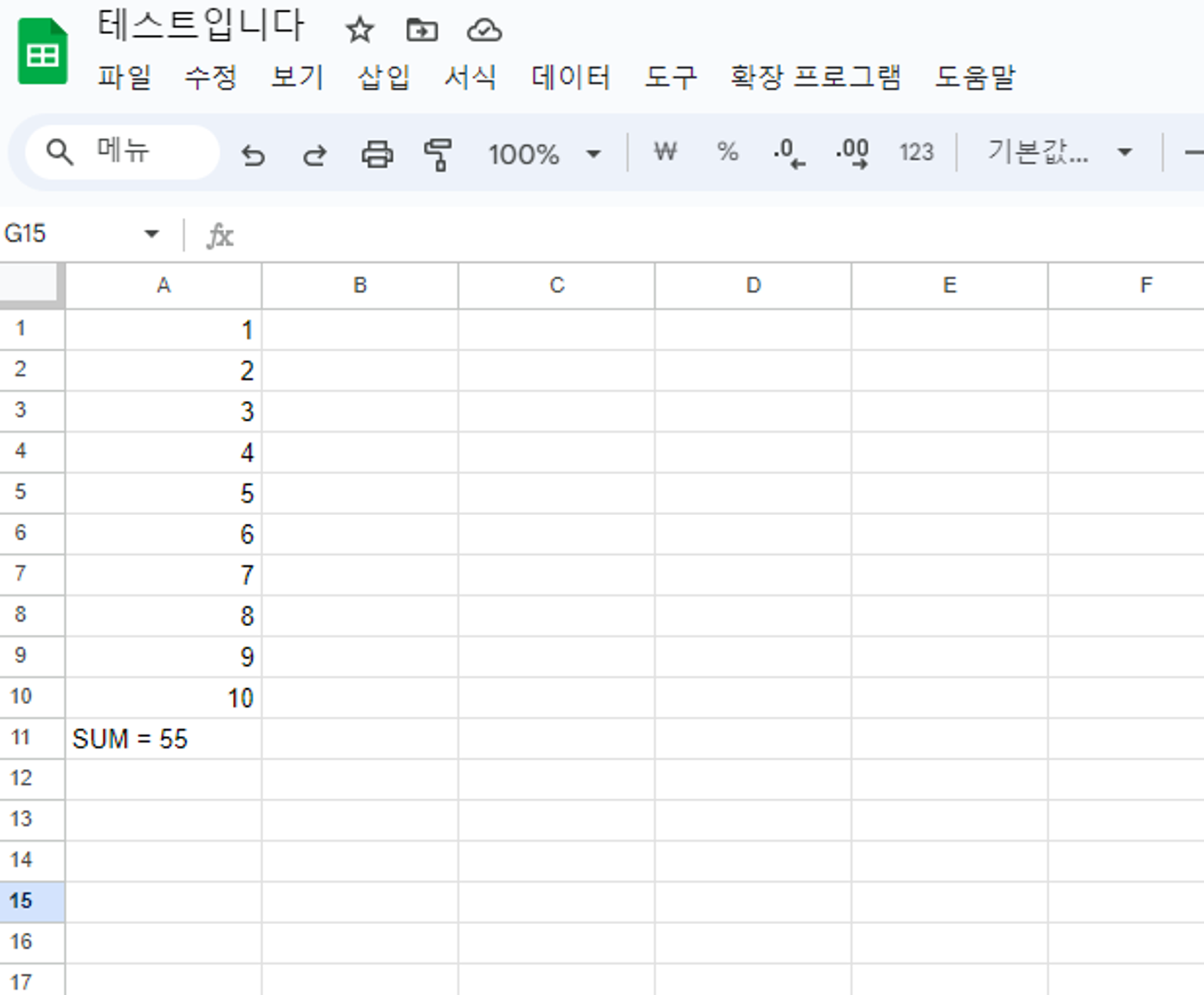Select column B header

pyautogui.click(x=360, y=285)
